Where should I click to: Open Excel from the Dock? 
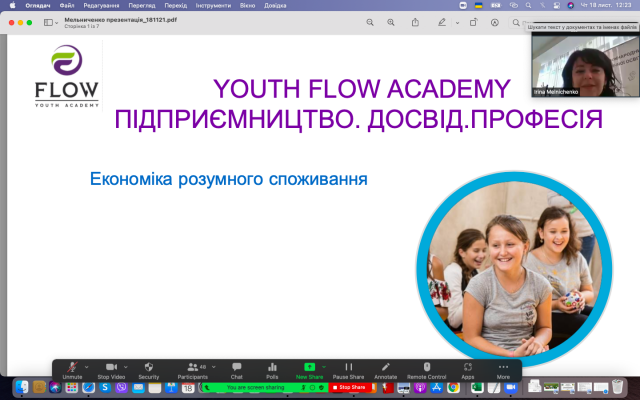(x=477, y=387)
